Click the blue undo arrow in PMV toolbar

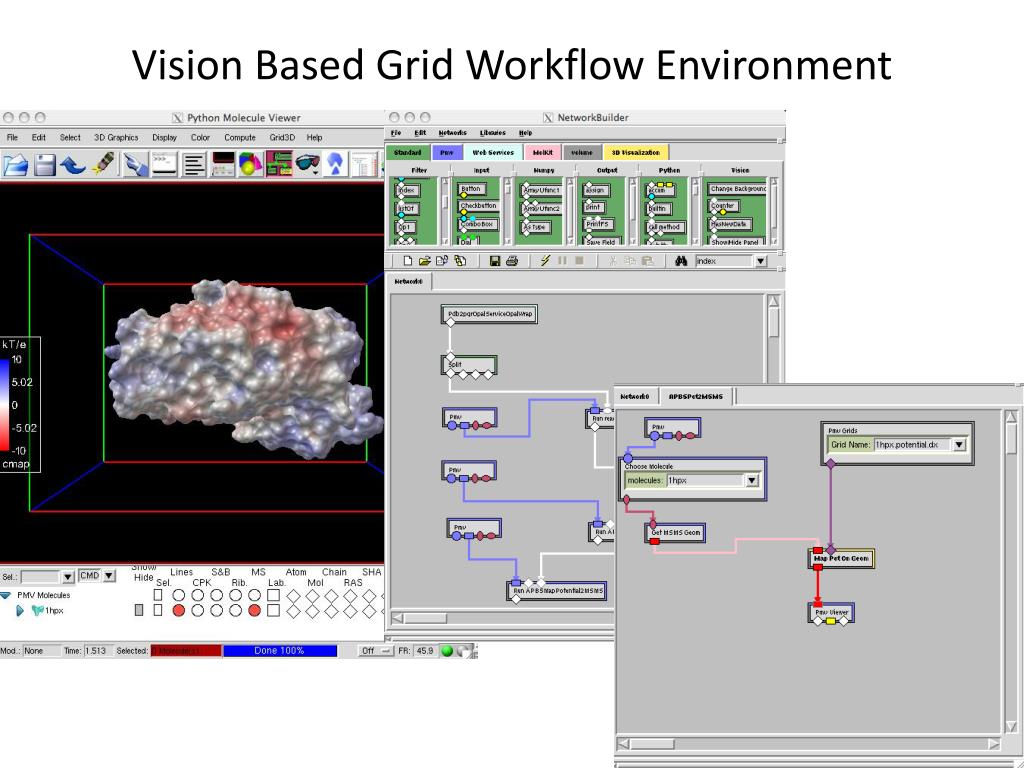[72, 164]
